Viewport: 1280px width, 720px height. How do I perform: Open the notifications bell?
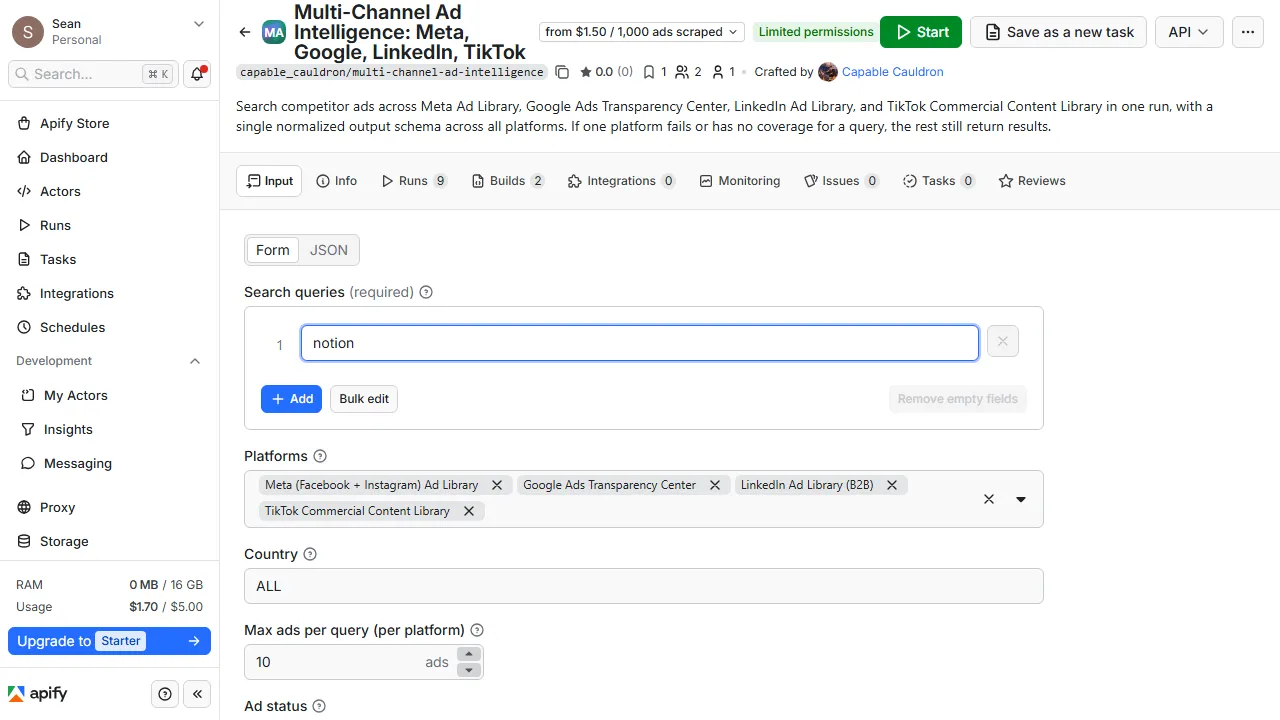[x=198, y=74]
